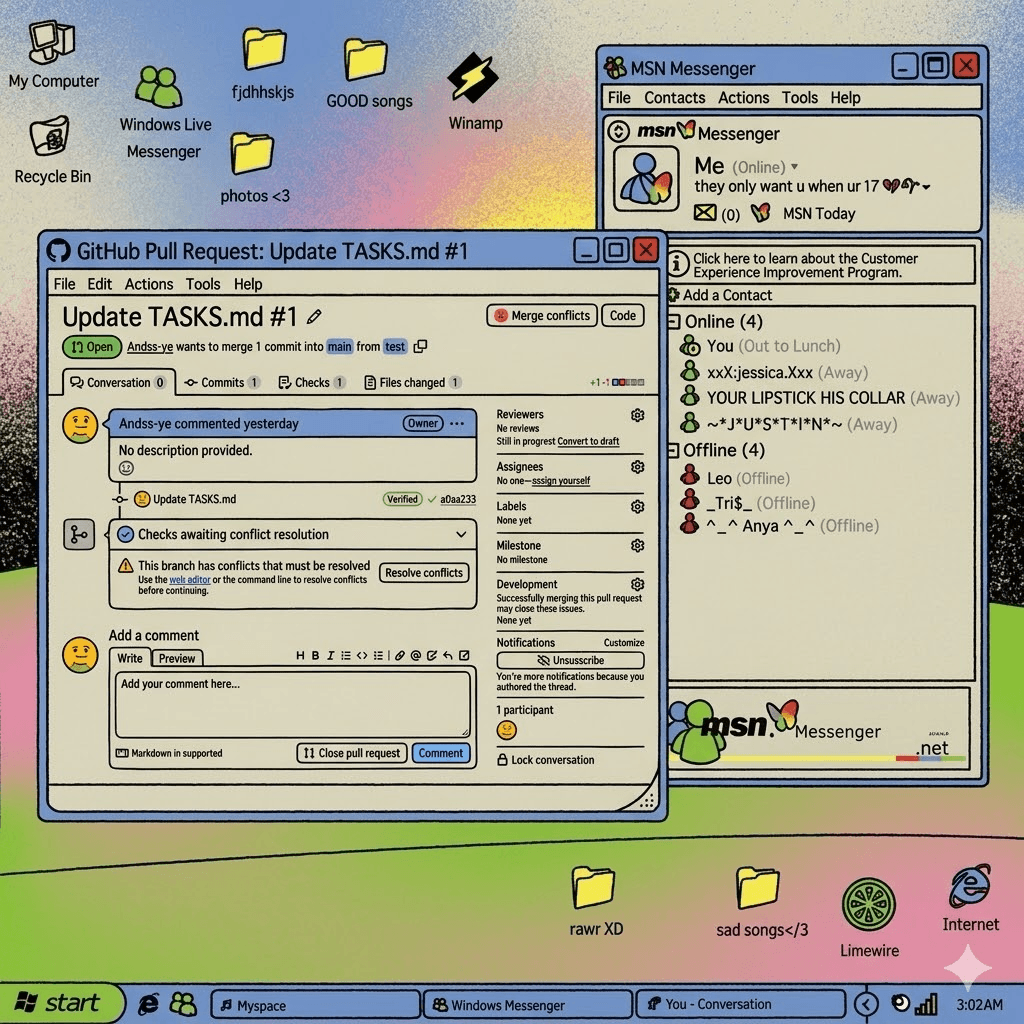The height and width of the screenshot is (1024, 1024).
Task: Open the Files changed tab
Action: 413,382
